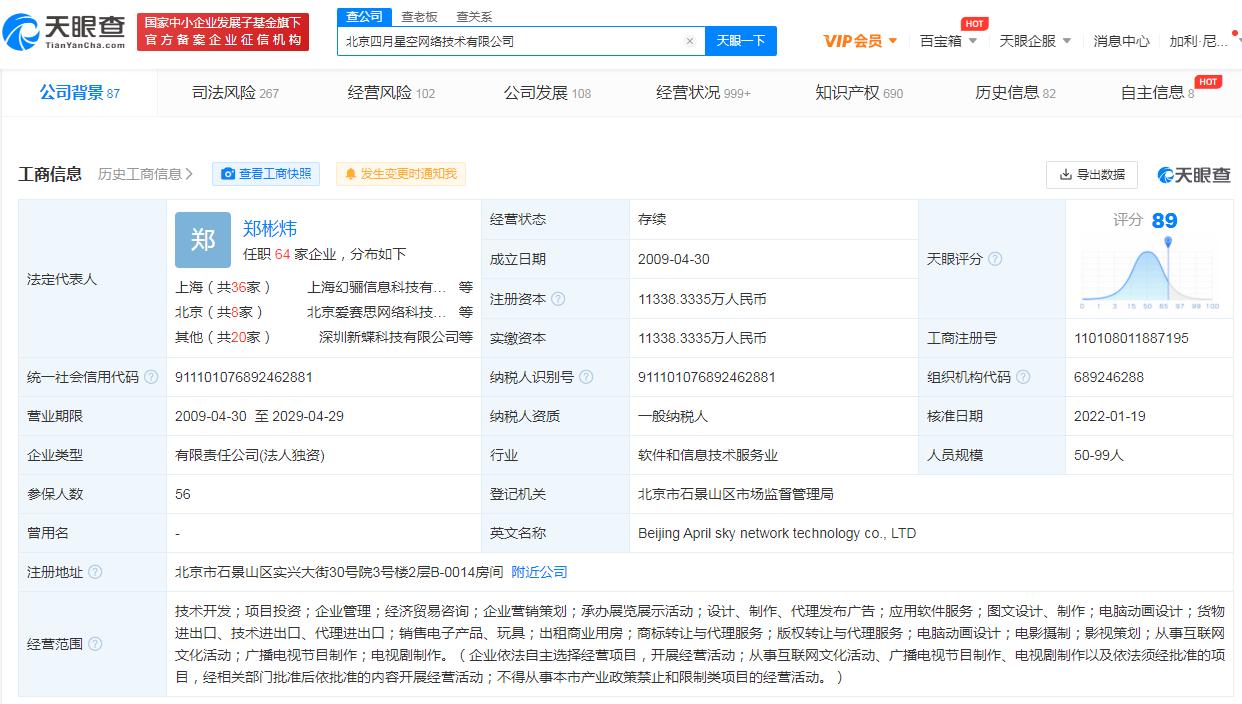Clear the search box text
This screenshot has height=704, width=1242.
pos(689,41)
